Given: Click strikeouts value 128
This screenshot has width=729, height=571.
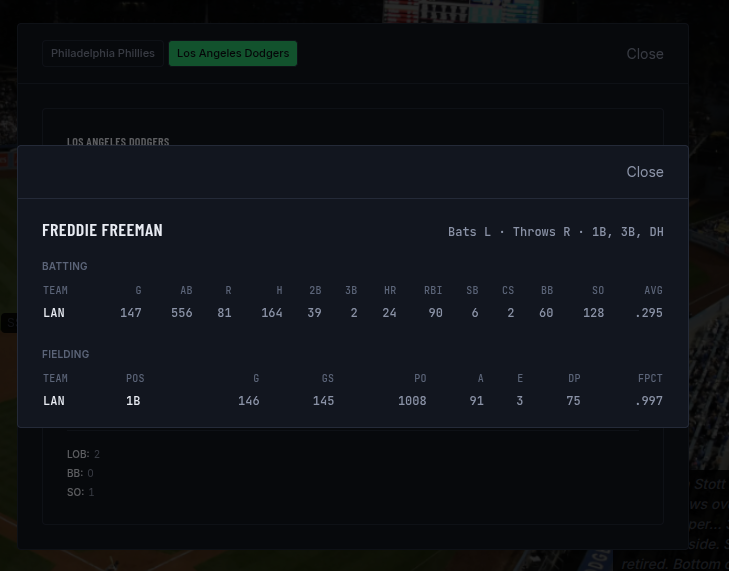Looking at the screenshot, I should coord(594,313).
